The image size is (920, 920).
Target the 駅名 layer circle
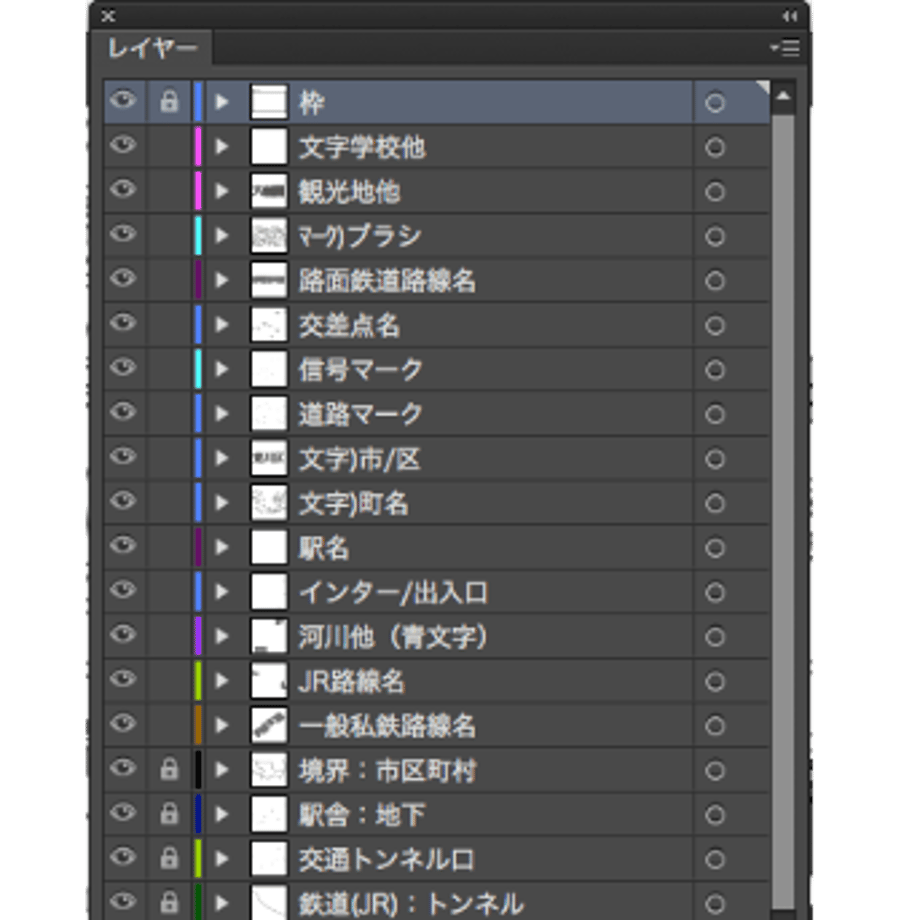coord(715,548)
